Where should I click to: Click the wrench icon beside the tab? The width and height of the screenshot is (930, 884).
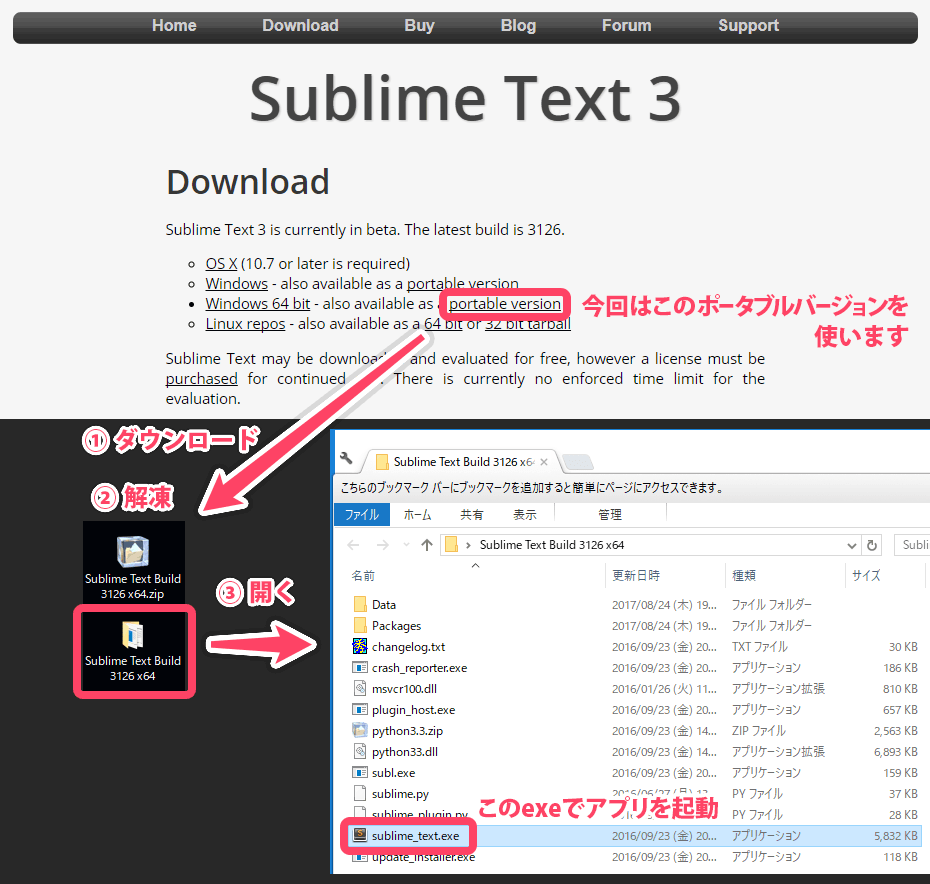coord(346,458)
